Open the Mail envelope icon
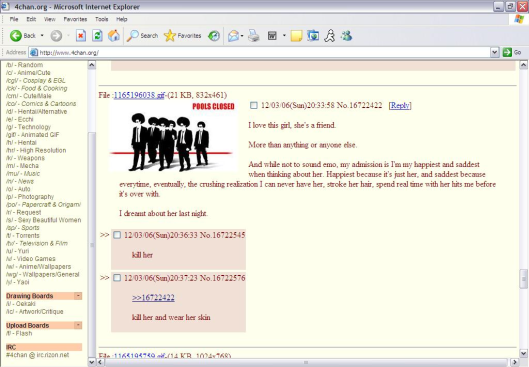Screen dimensions: 529x367 click(233, 35)
